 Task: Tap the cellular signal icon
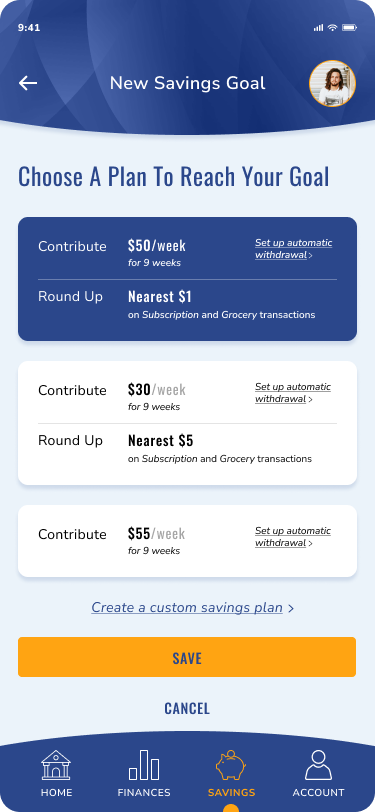pos(319,27)
